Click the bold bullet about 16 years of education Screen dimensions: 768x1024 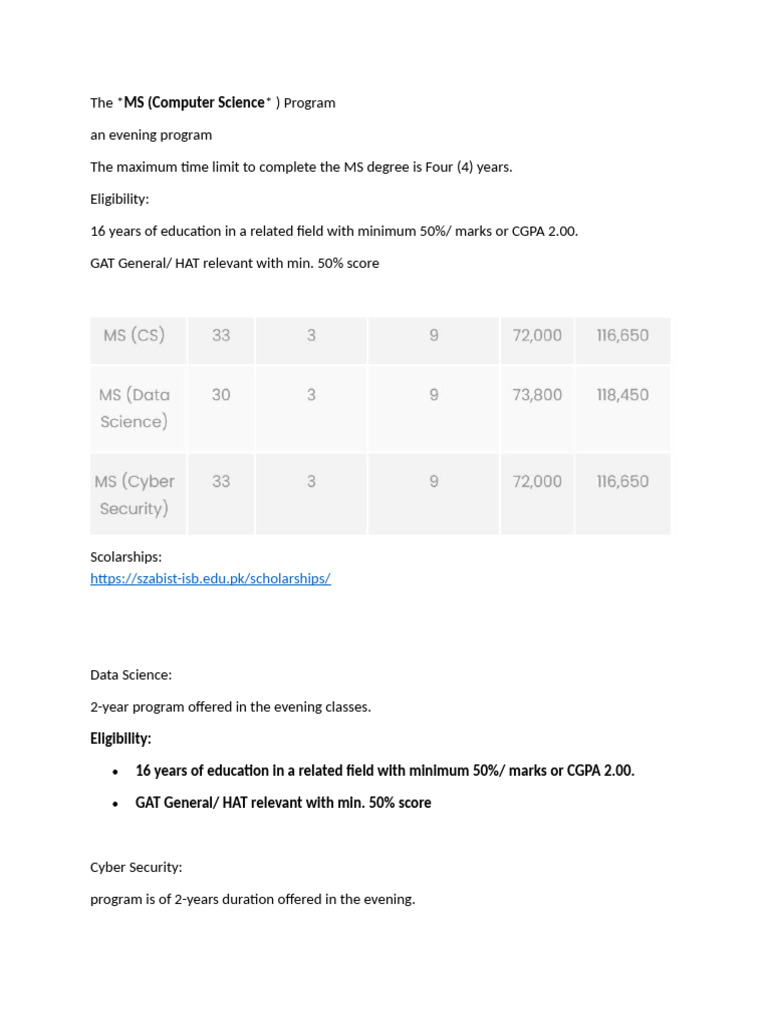pos(385,771)
